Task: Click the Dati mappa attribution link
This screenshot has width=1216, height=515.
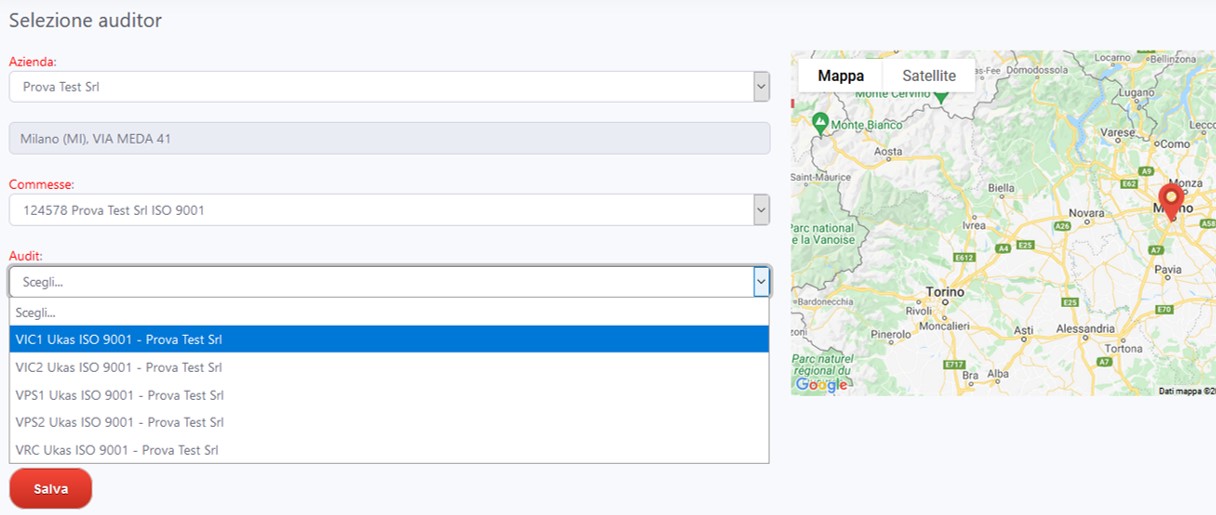Action: coord(1186,390)
